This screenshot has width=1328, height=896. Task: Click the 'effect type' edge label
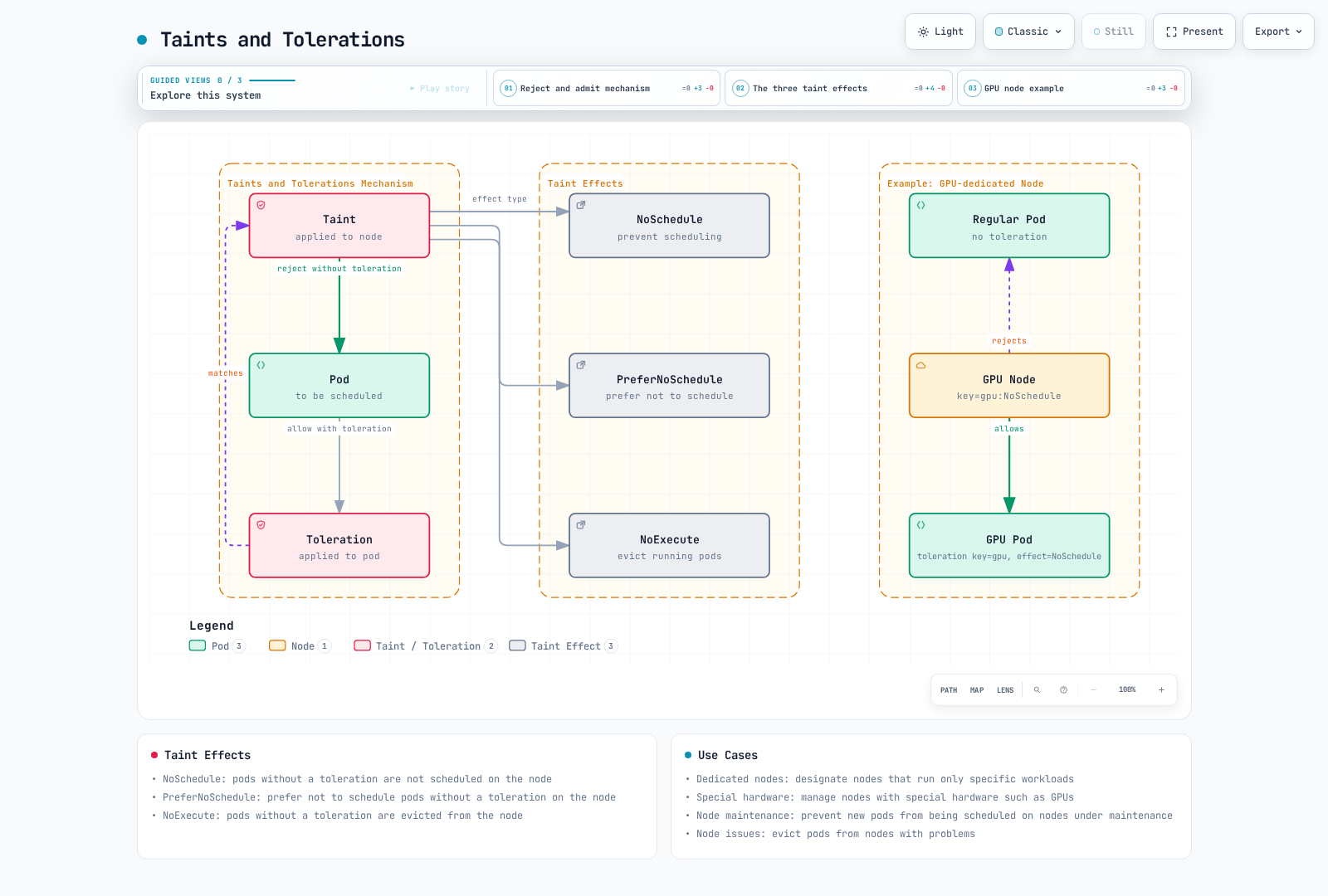500,199
